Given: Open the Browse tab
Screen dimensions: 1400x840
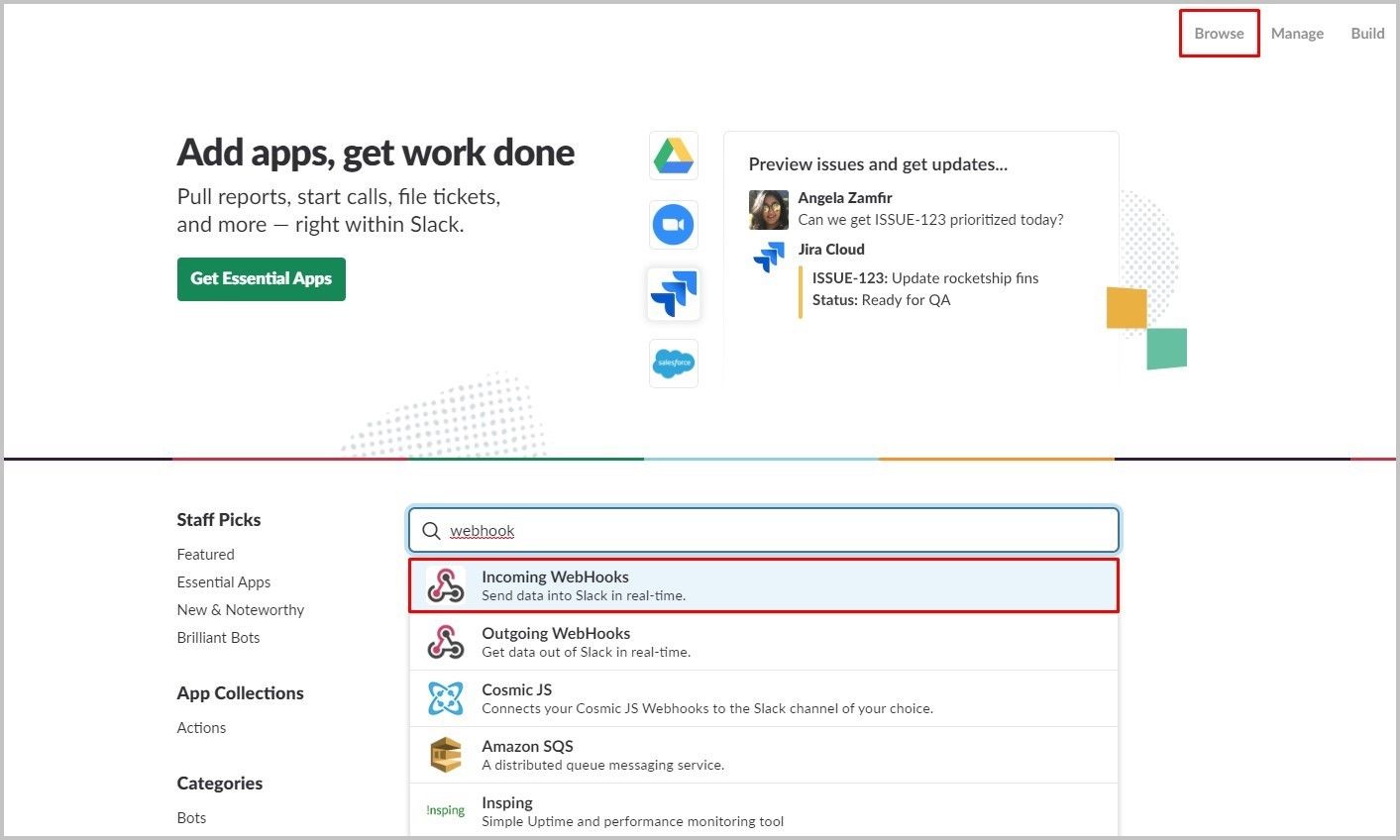Looking at the screenshot, I should tap(1219, 33).
